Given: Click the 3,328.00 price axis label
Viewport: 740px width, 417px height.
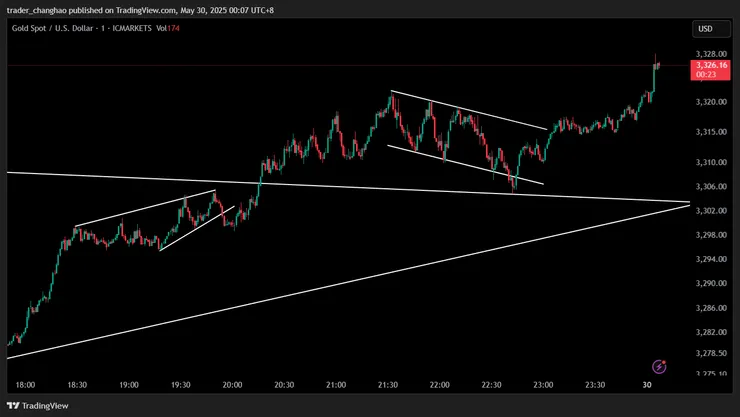Looking at the screenshot, I should point(711,54).
